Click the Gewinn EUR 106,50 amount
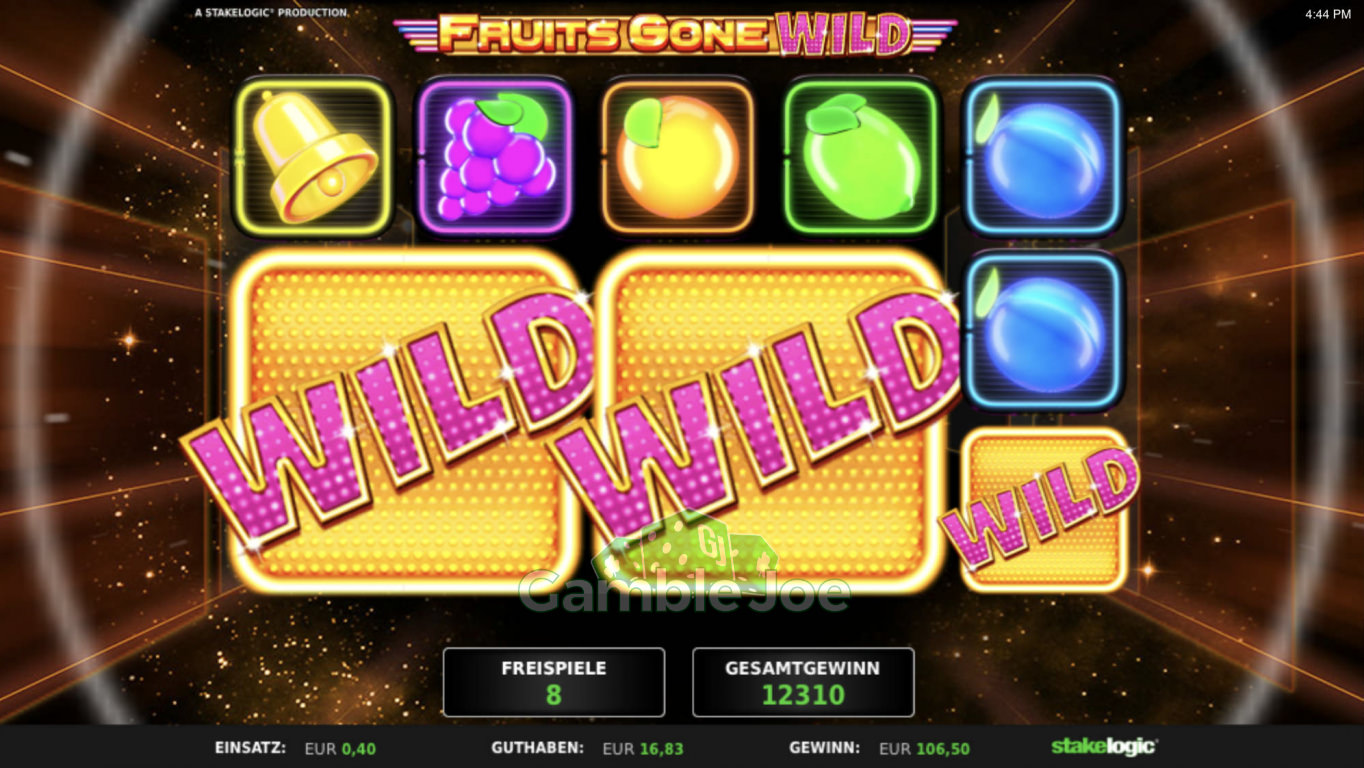 (x=924, y=748)
